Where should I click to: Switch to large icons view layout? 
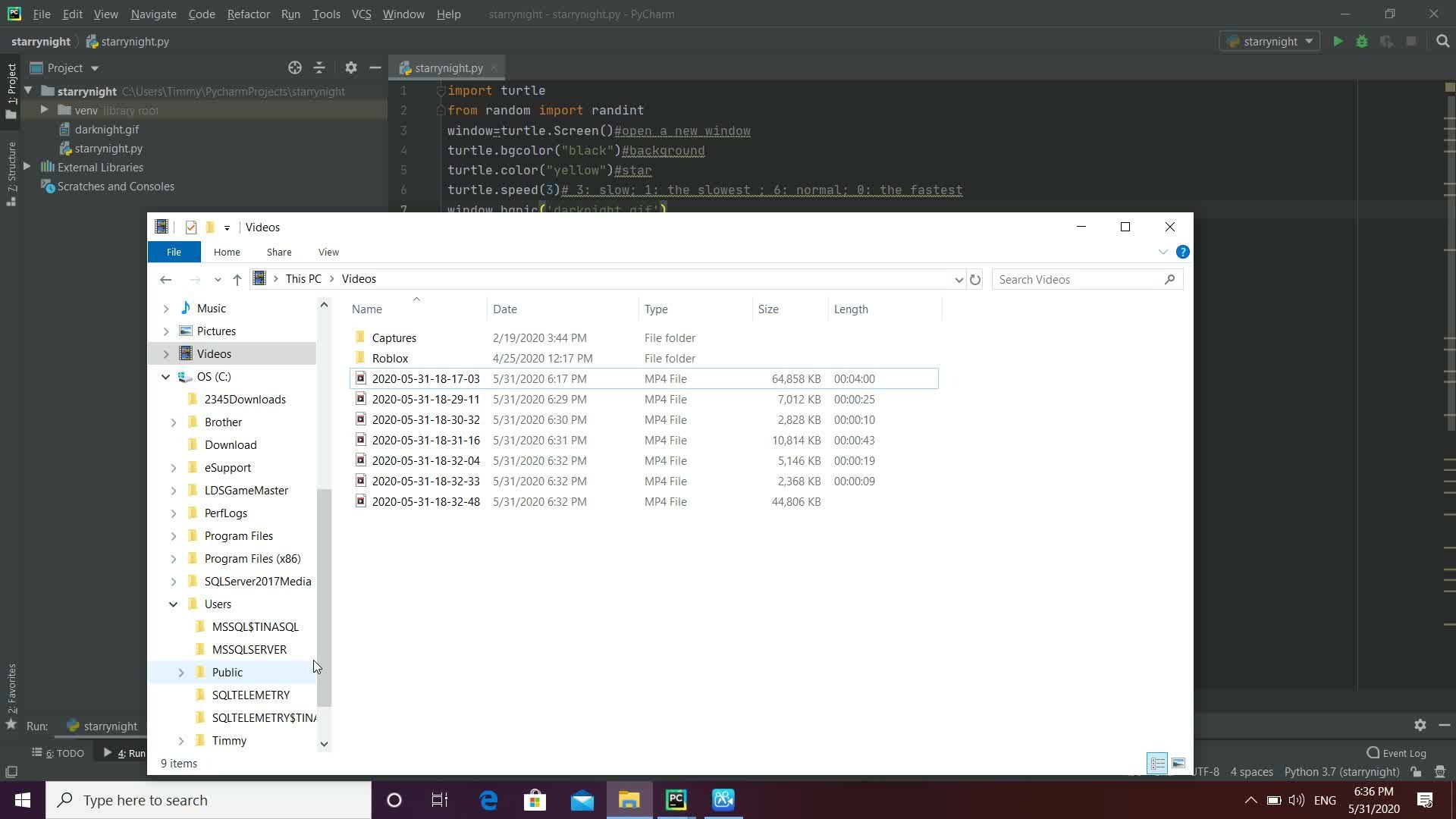(1178, 763)
